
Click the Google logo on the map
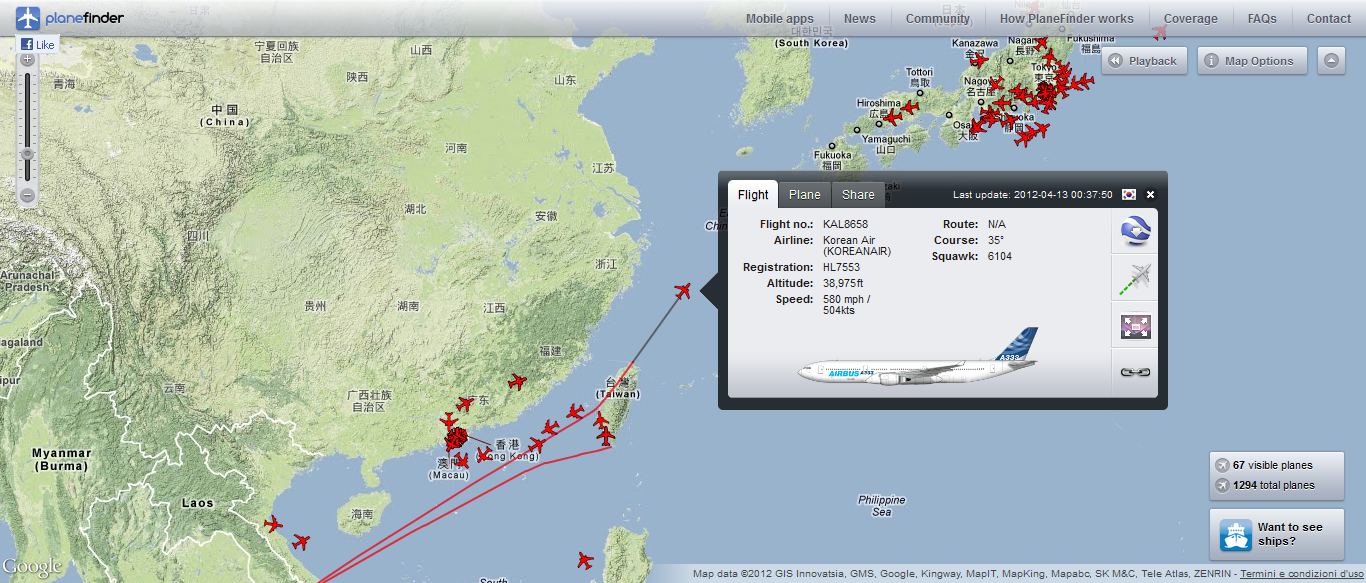coord(32,567)
